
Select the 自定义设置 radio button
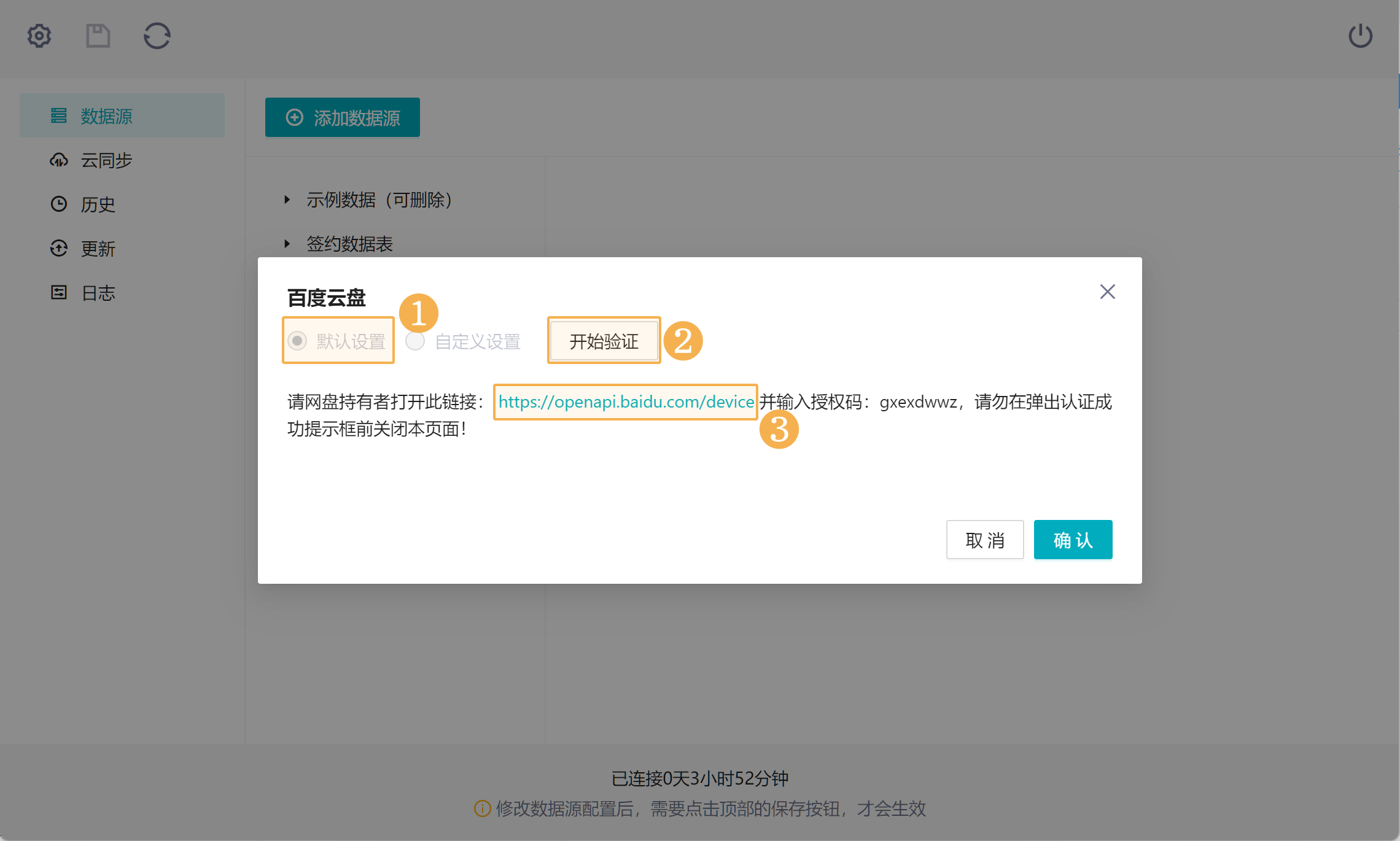coord(415,341)
